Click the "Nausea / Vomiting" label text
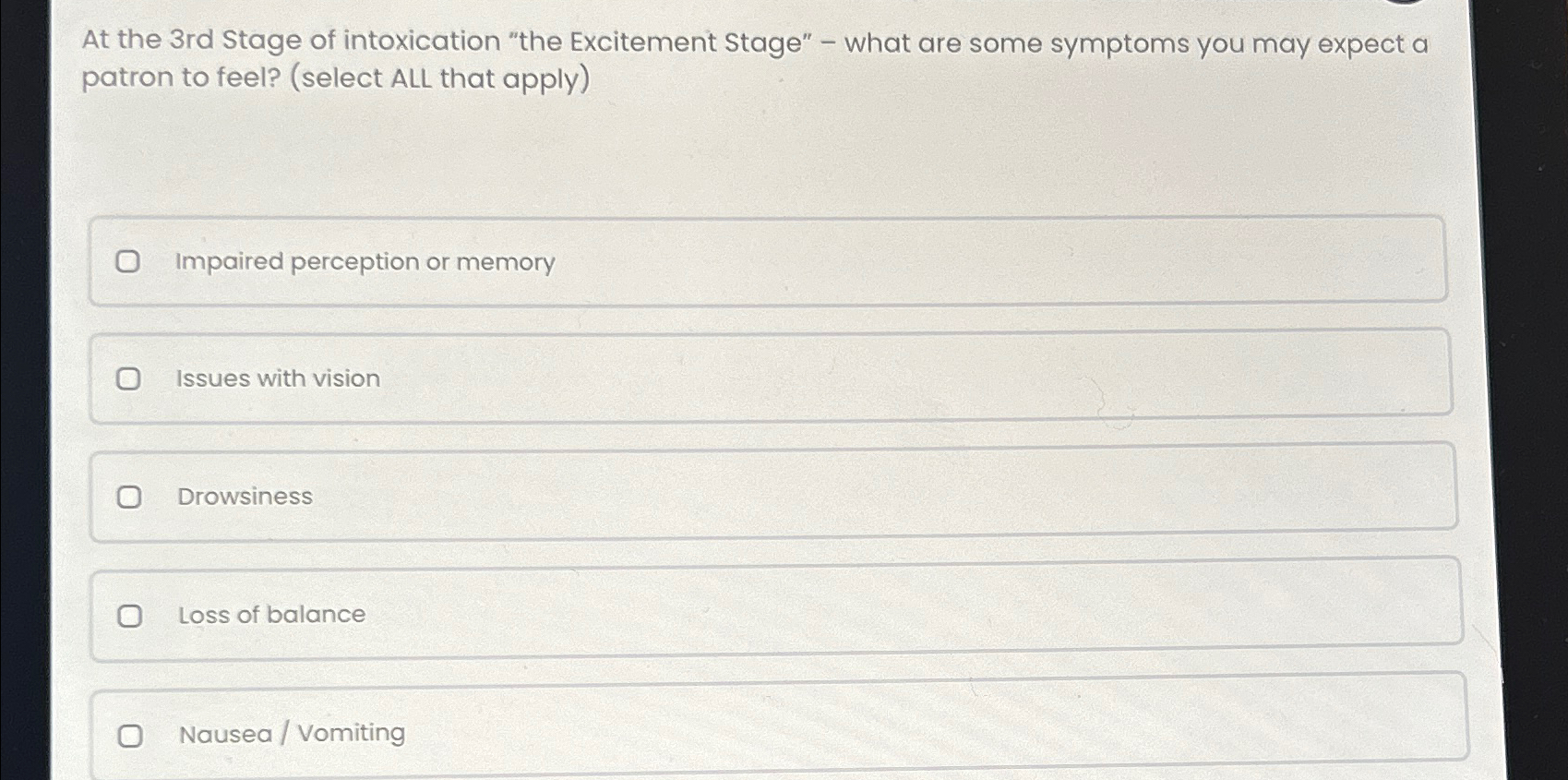Viewport: 1568px width, 780px height. click(x=292, y=732)
